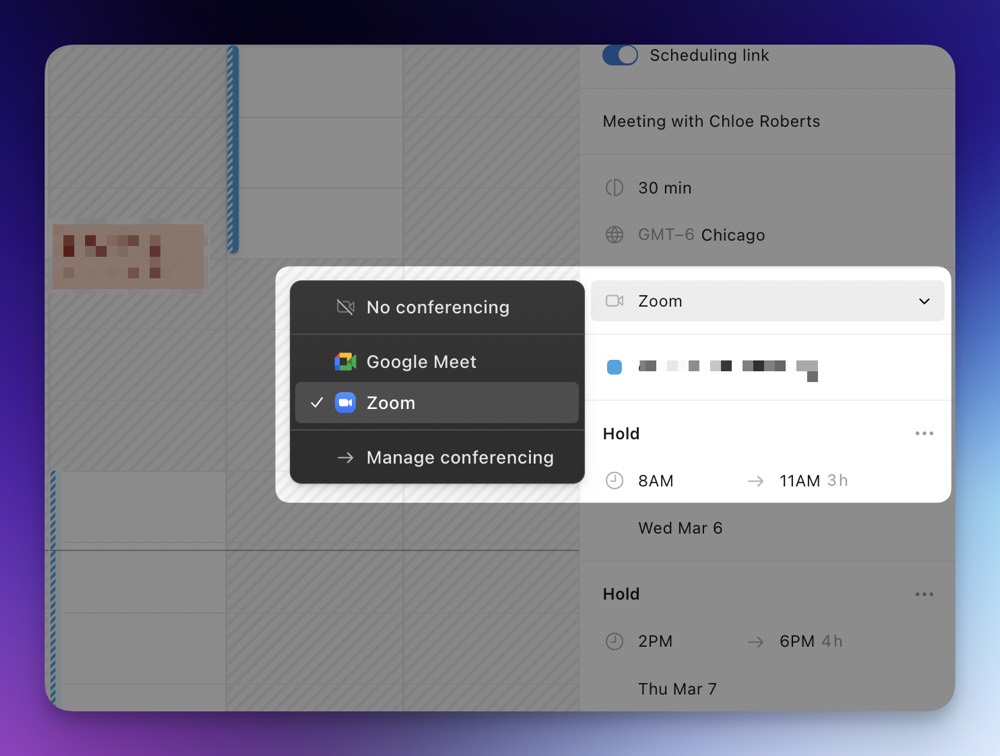Click the 4h duration label

tap(832, 641)
